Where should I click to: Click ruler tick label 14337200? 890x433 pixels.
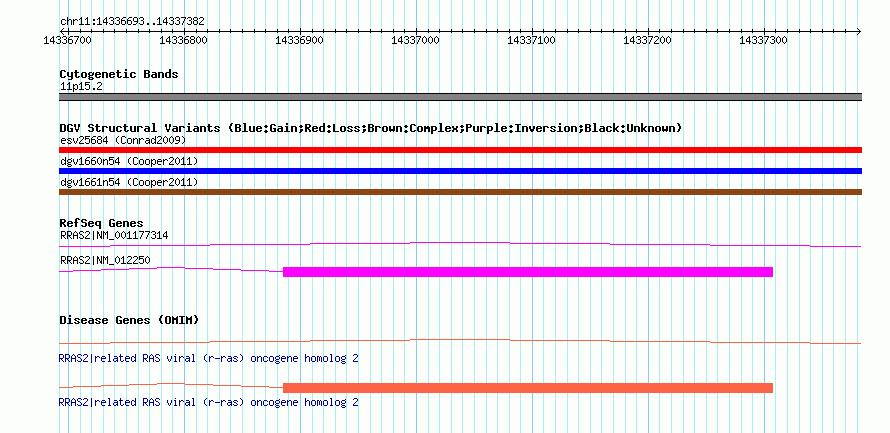click(x=647, y=40)
